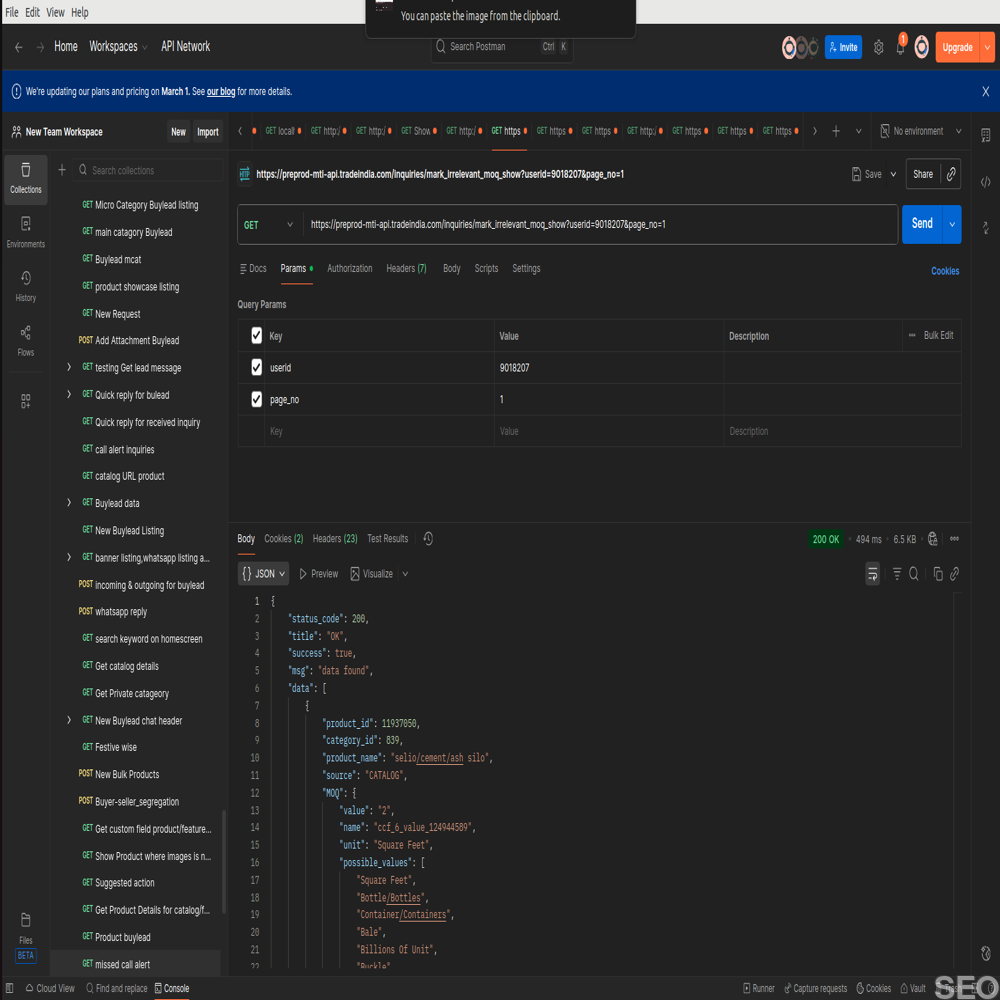The image size is (1000, 1000).
Task: Open the code snippet icon in right sidebar
Action: (985, 182)
